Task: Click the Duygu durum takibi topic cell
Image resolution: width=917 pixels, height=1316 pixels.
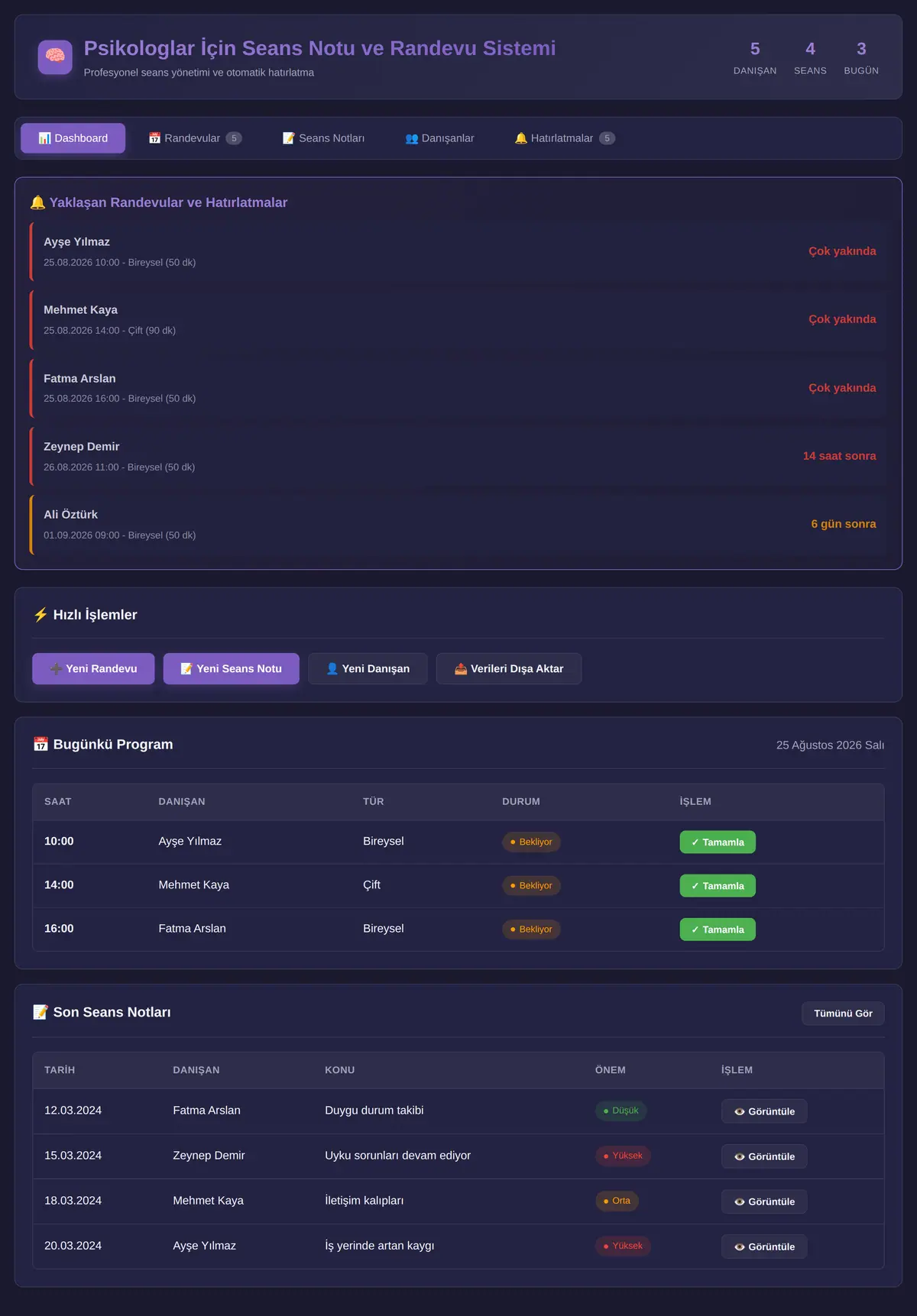Action: click(374, 1111)
